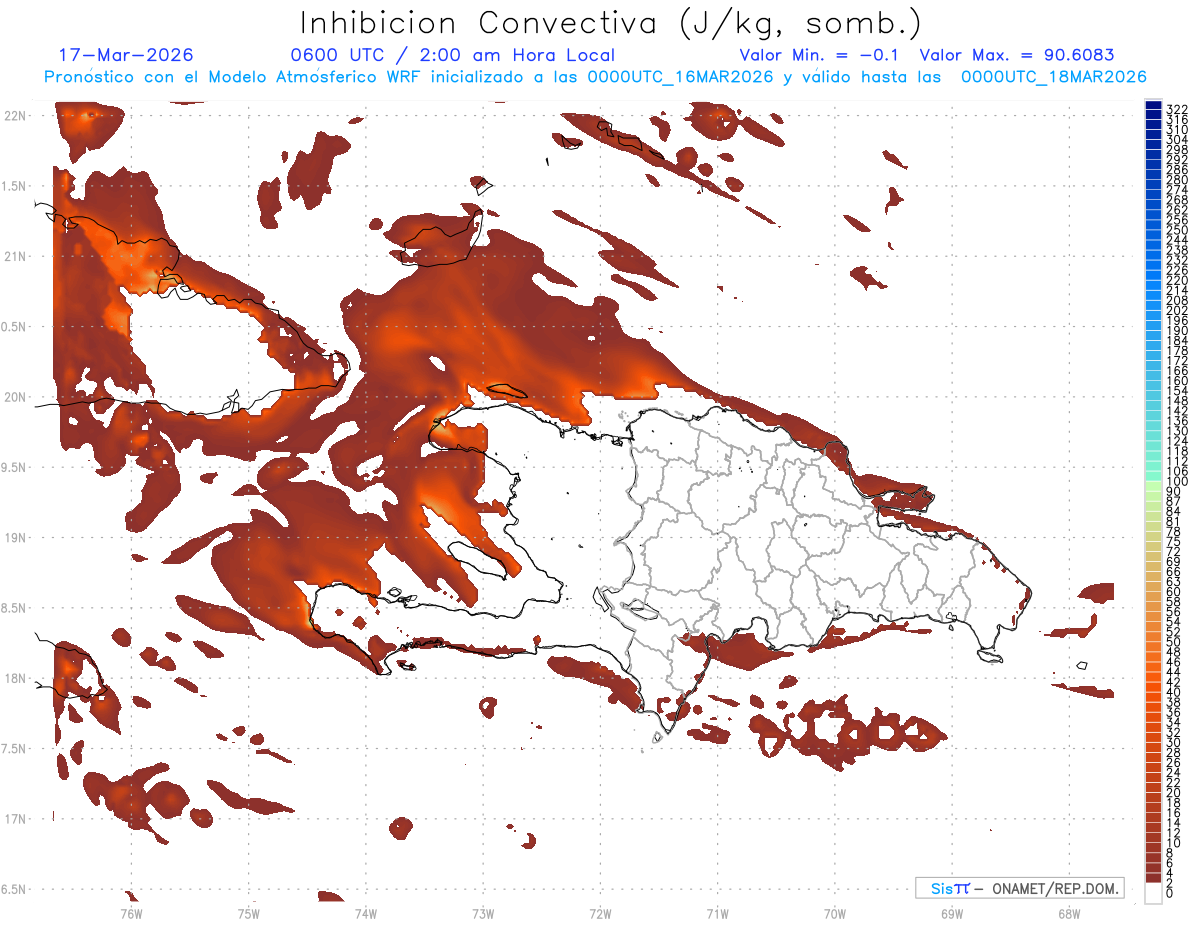Click the '10' colorbar label
Screen dimensions: 1200x927
[1174, 843]
